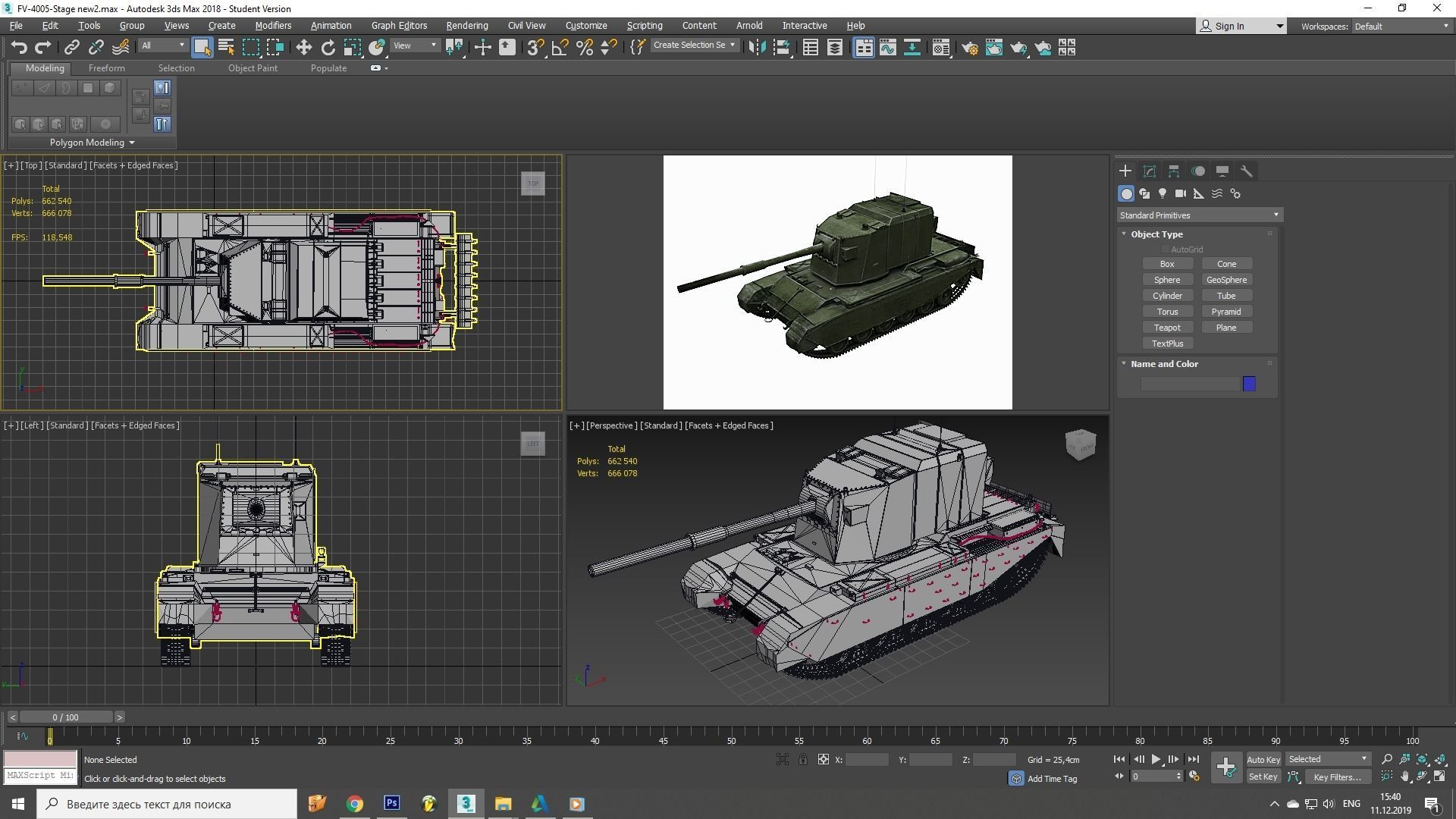Switch to the Modify panel tab icon
Image resolution: width=1456 pixels, height=819 pixels.
click(x=1150, y=171)
